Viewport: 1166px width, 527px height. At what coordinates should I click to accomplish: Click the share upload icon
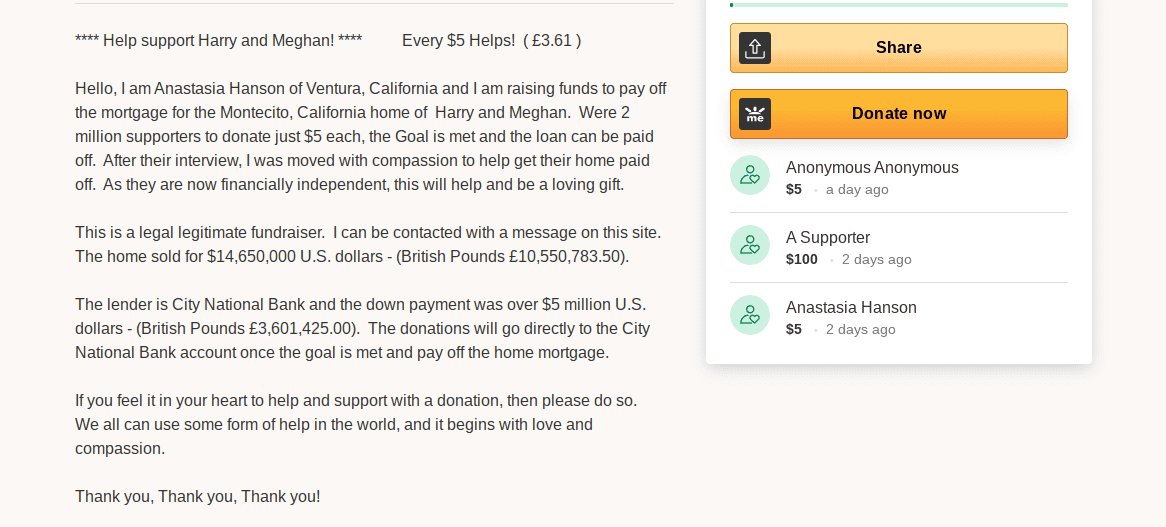tap(755, 48)
